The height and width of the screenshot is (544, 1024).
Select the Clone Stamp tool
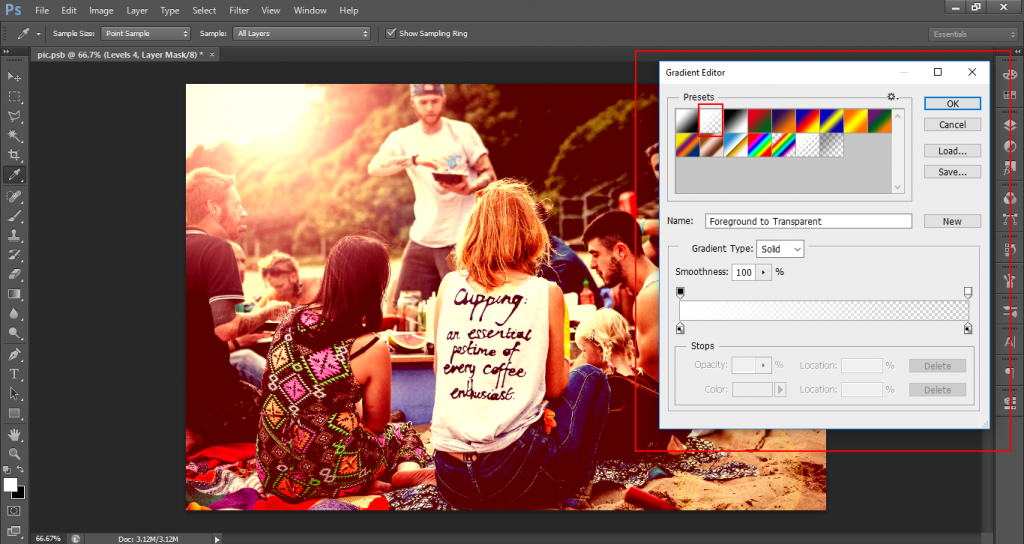click(14, 235)
